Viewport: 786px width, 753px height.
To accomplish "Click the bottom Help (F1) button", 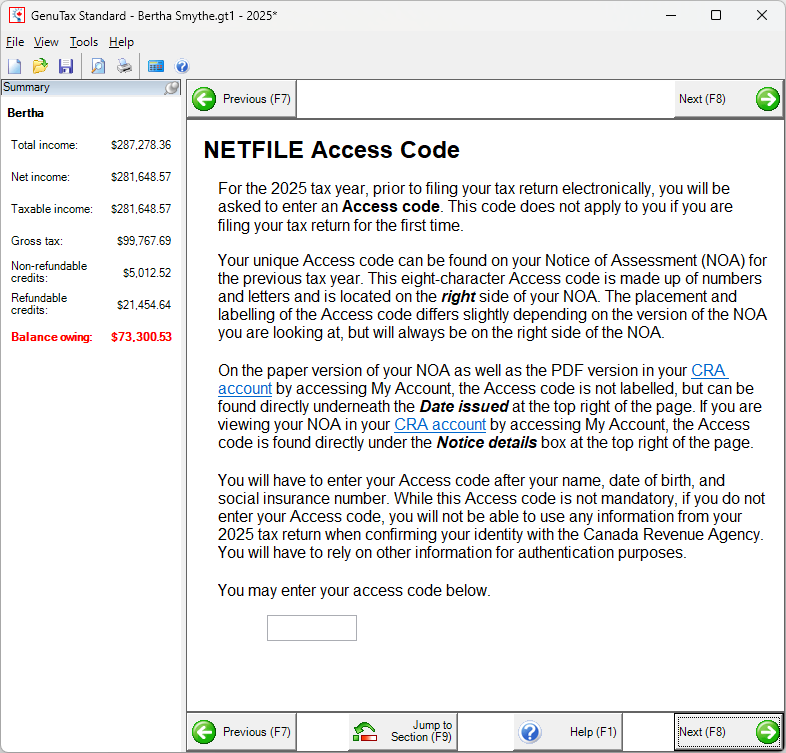I will [569, 732].
